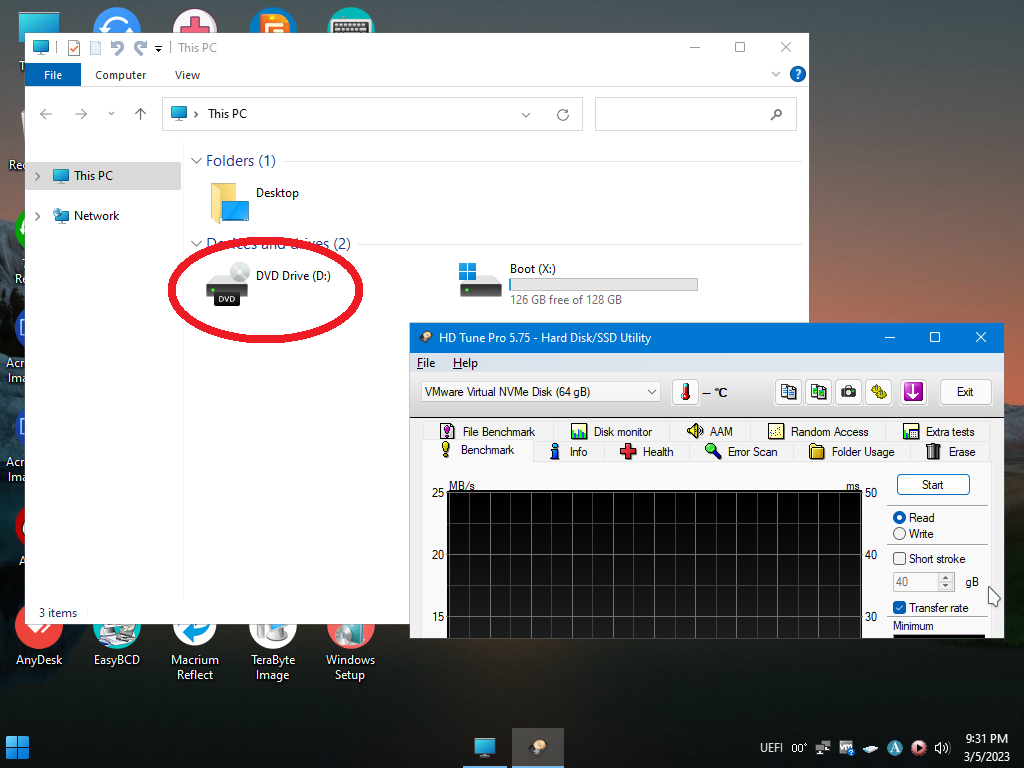The width and height of the screenshot is (1024, 768).
Task: Expand the ribbon chevron in This PC window
Action: point(776,74)
